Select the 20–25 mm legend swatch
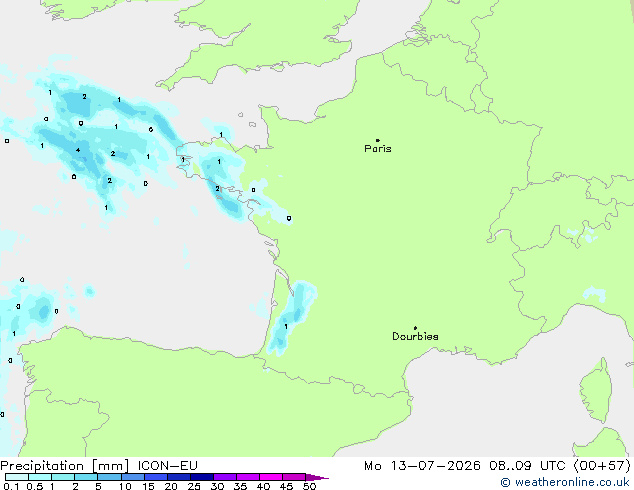This screenshot has height=490, width=634. [179, 477]
